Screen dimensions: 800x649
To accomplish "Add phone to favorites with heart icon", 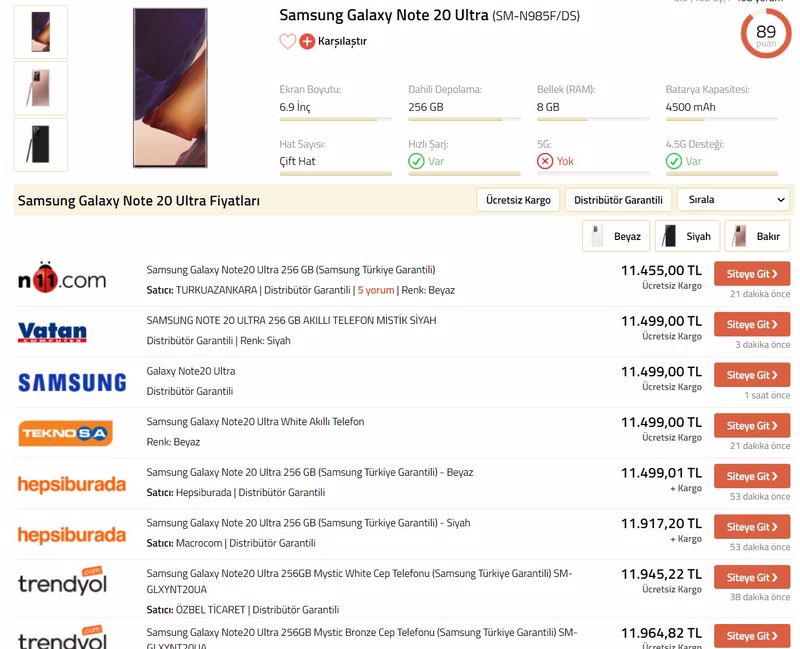I will coord(287,41).
